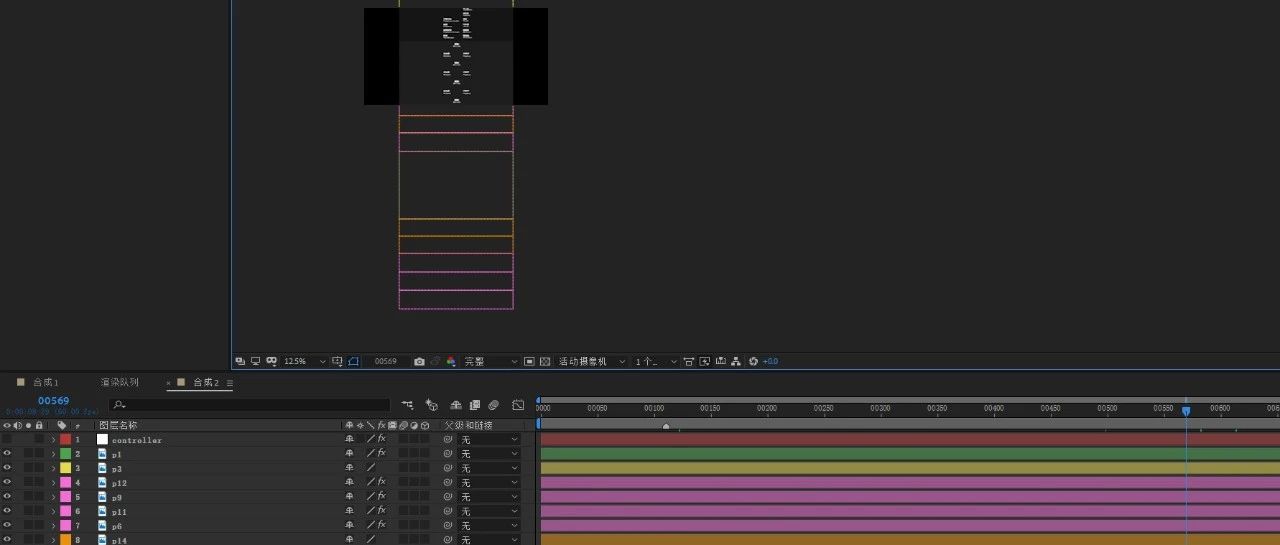Select the layer named p11
Screen dimensions: 1280x545
pos(119,511)
